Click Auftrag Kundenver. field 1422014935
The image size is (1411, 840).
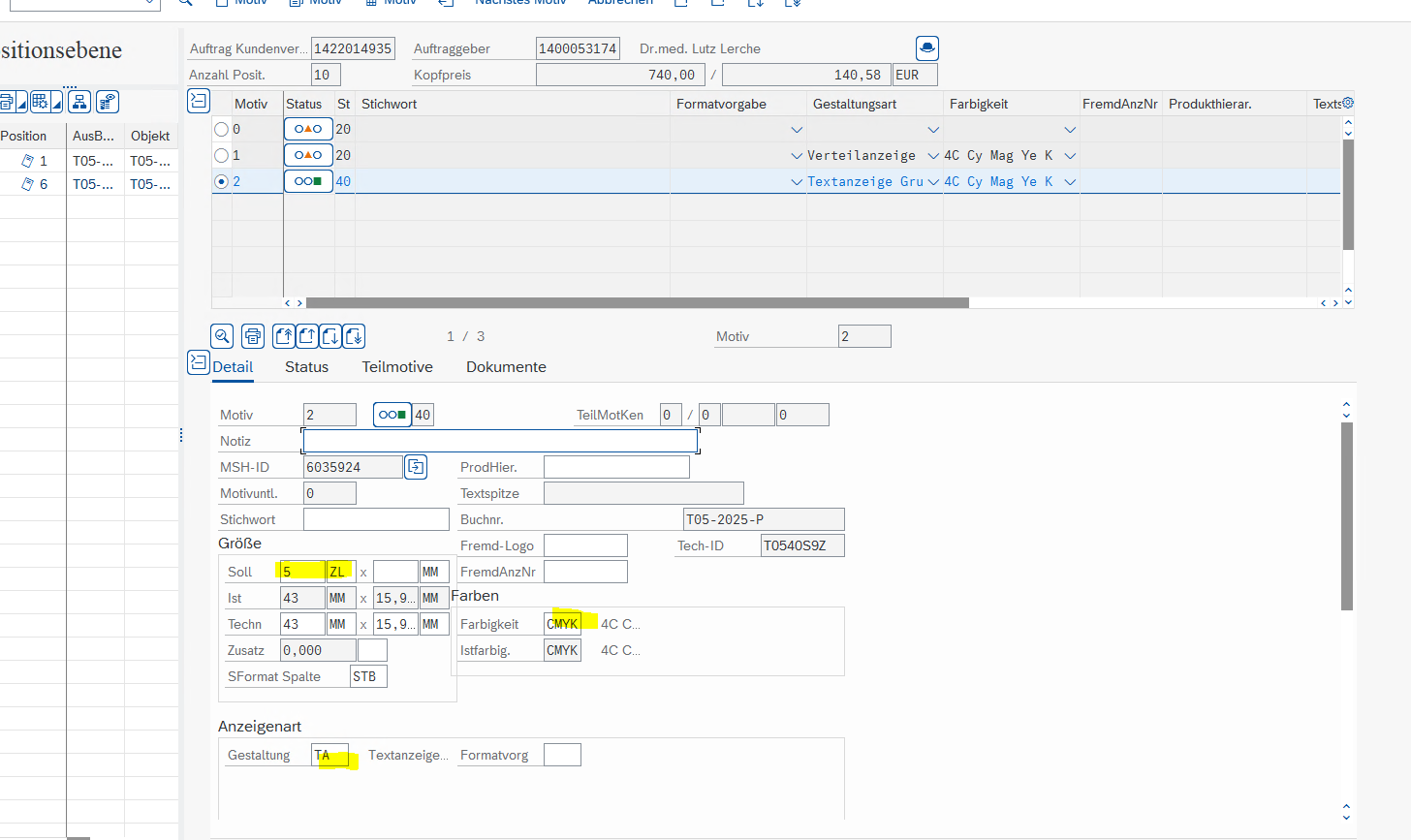pos(353,48)
